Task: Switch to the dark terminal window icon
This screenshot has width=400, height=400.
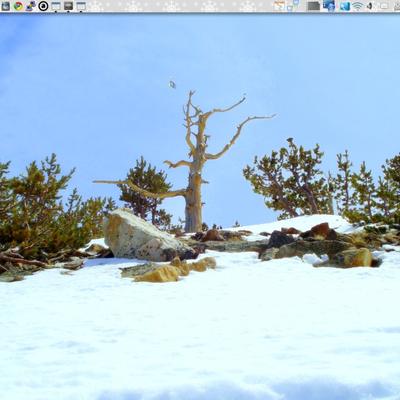Action: pos(68,6)
